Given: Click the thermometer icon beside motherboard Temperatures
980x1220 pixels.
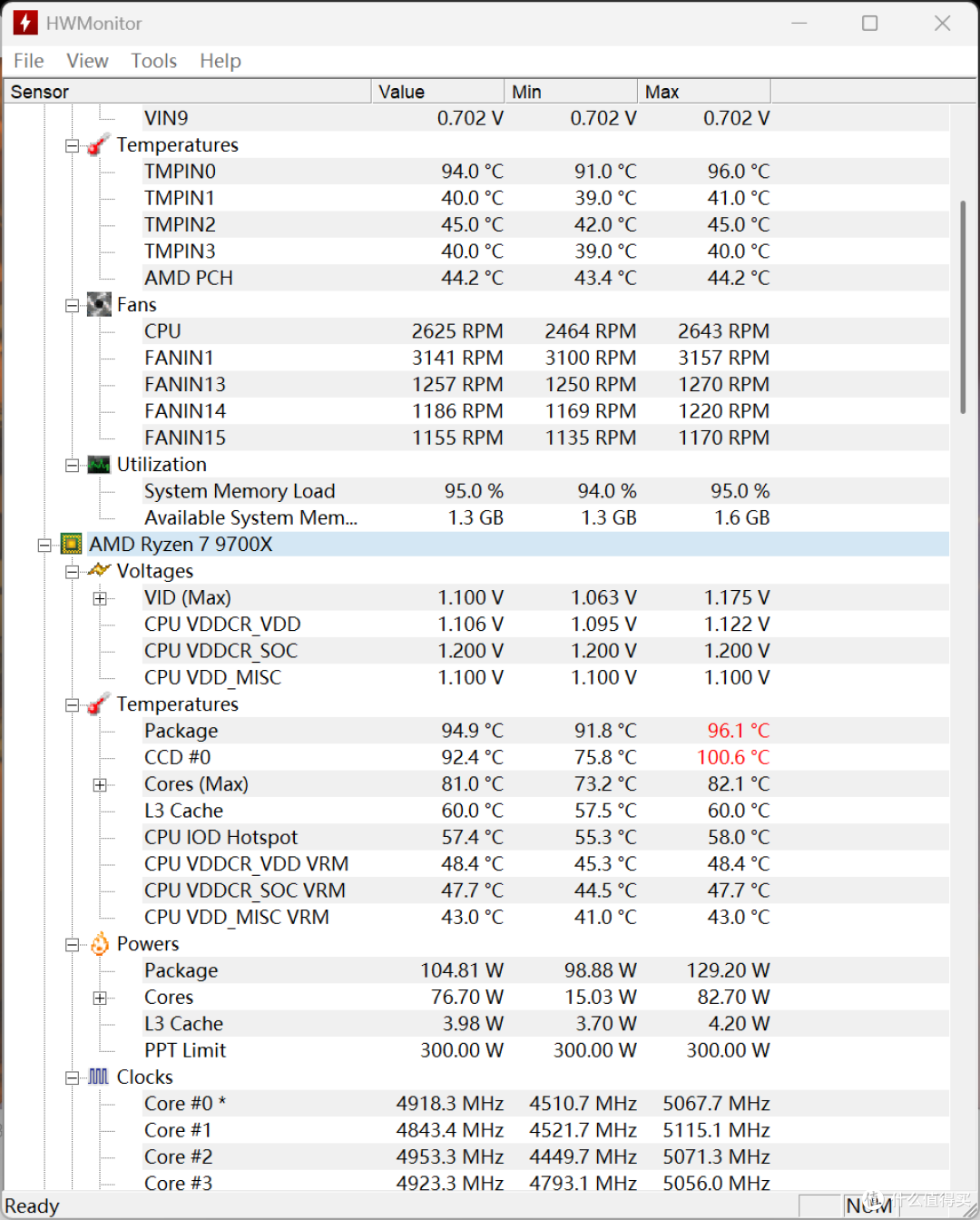Looking at the screenshot, I should [x=99, y=145].
